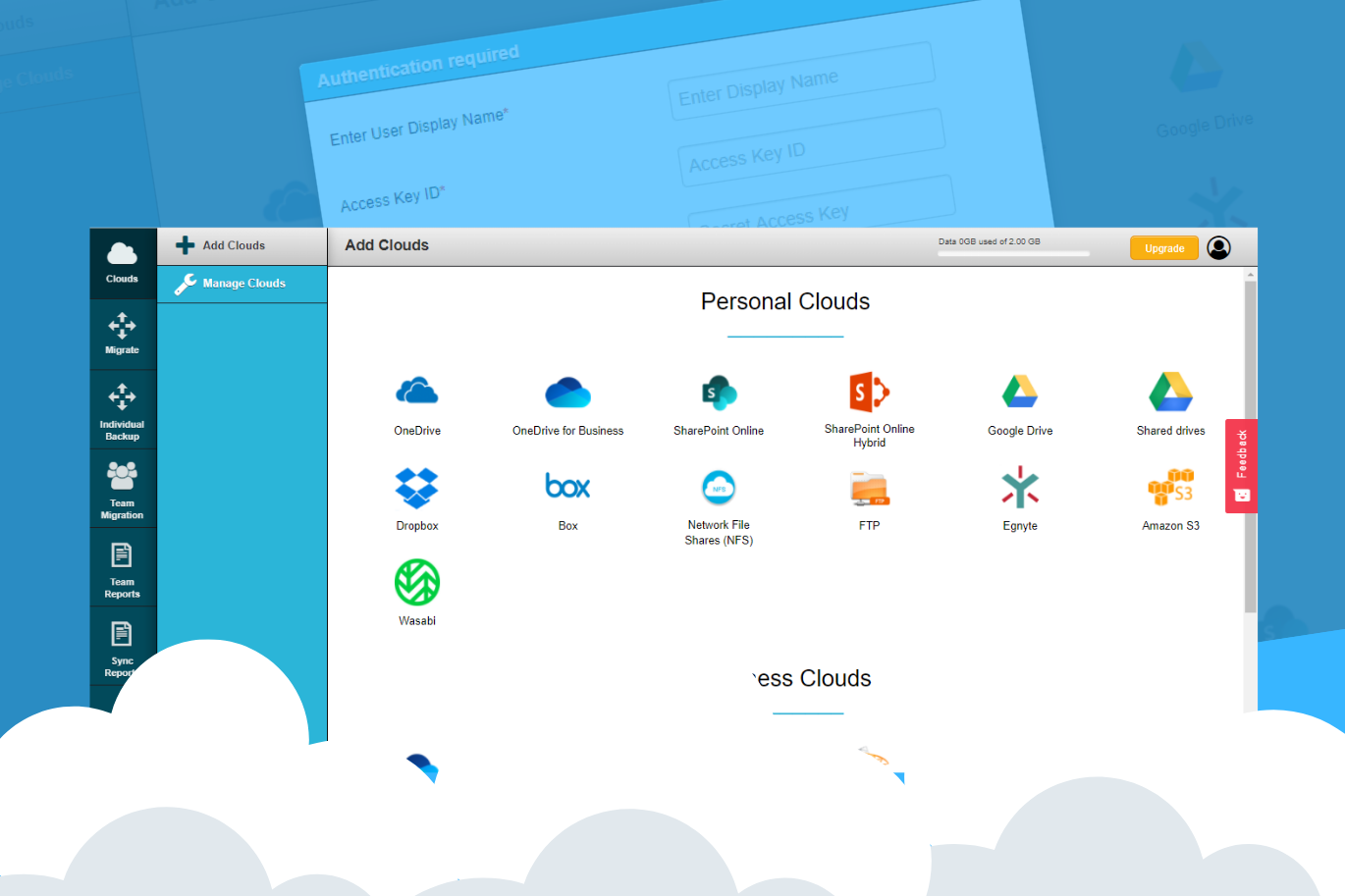Open Team Migration in sidebar
The width and height of the screenshot is (1345, 896).
coord(123,489)
